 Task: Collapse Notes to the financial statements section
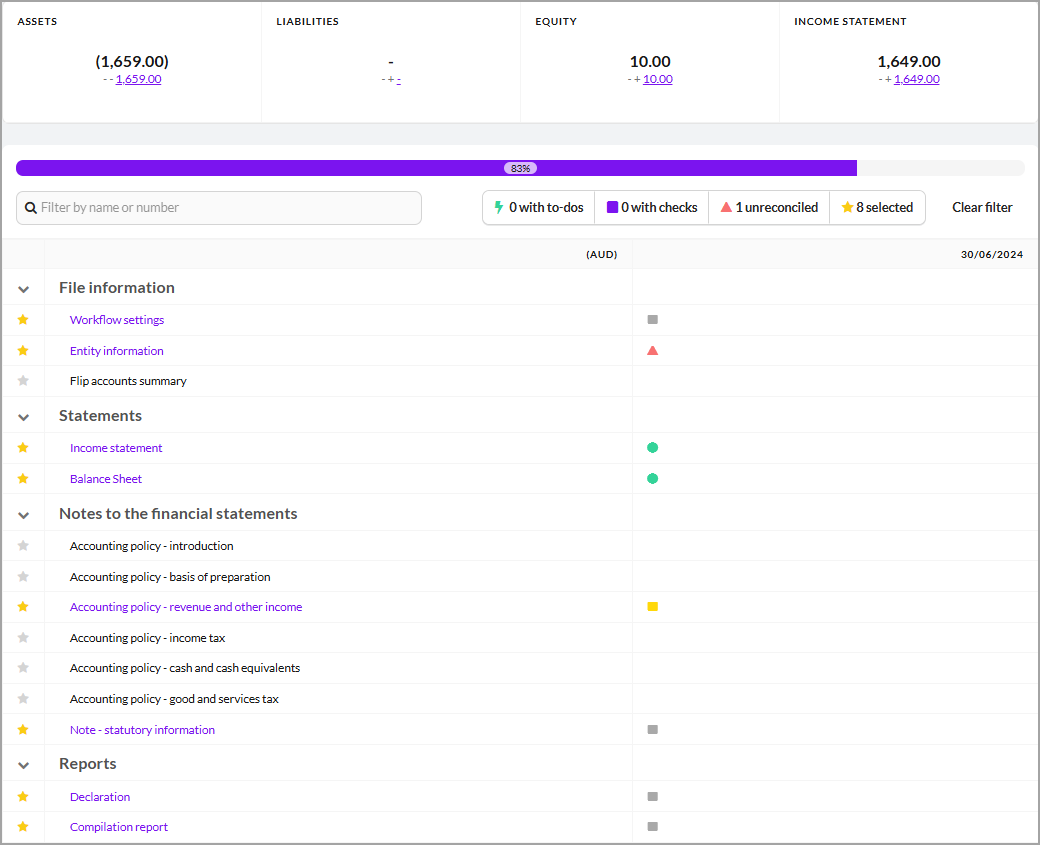pyautogui.click(x=24, y=515)
